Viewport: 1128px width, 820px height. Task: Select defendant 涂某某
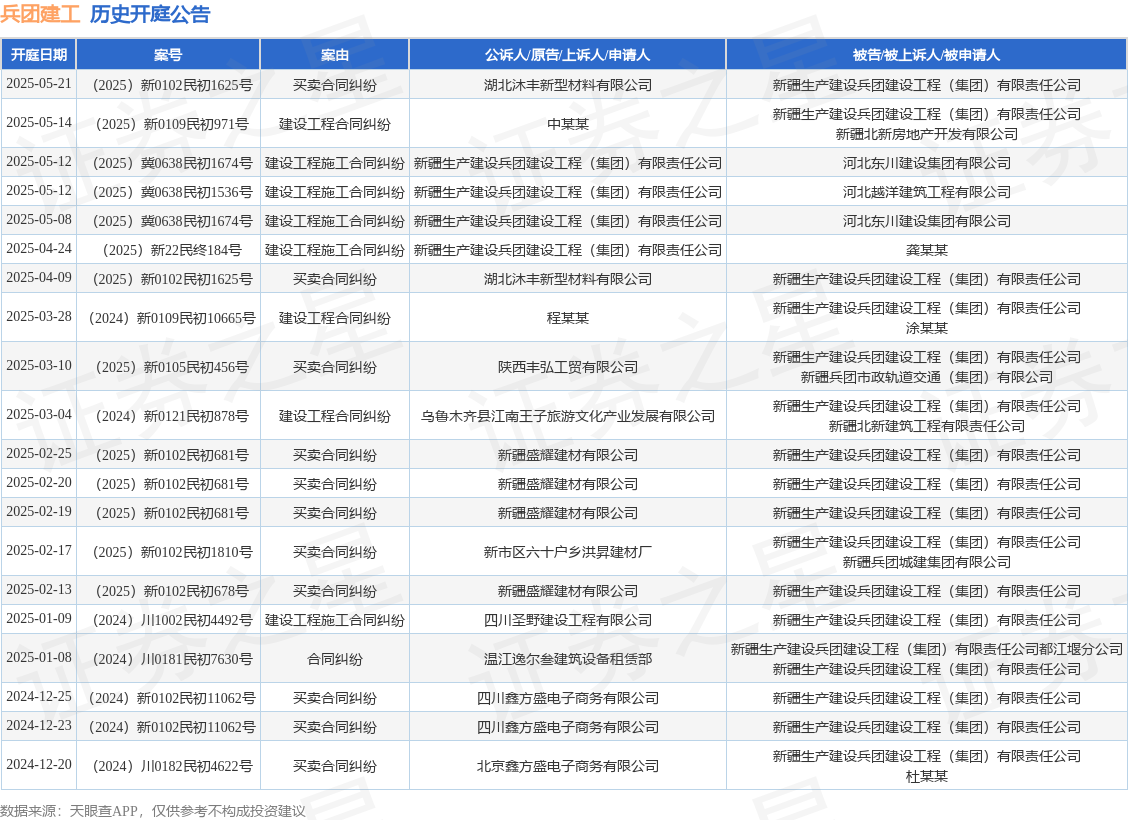[x=927, y=328]
